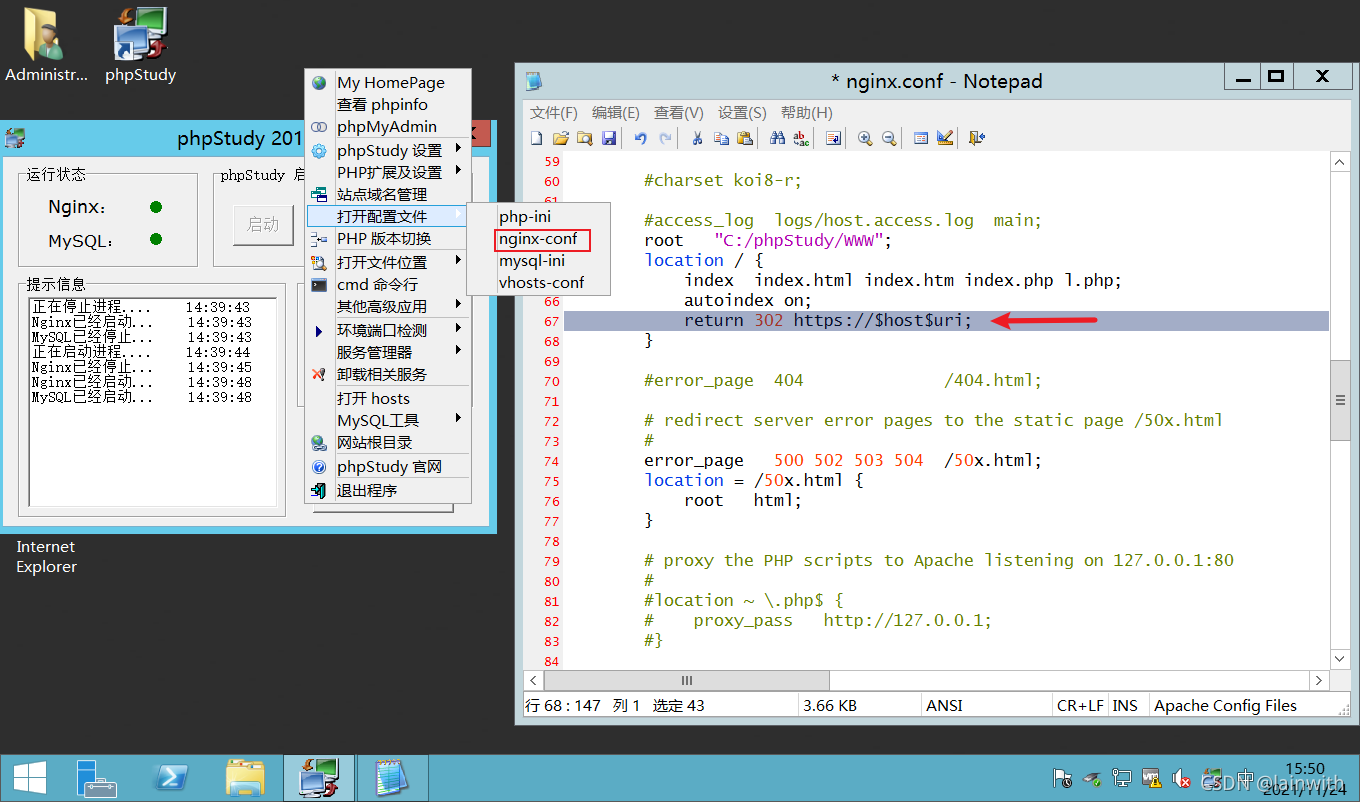The image size is (1360, 802).
Task: Expand the phpStudy 设置 submenu
Action: [388, 151]
